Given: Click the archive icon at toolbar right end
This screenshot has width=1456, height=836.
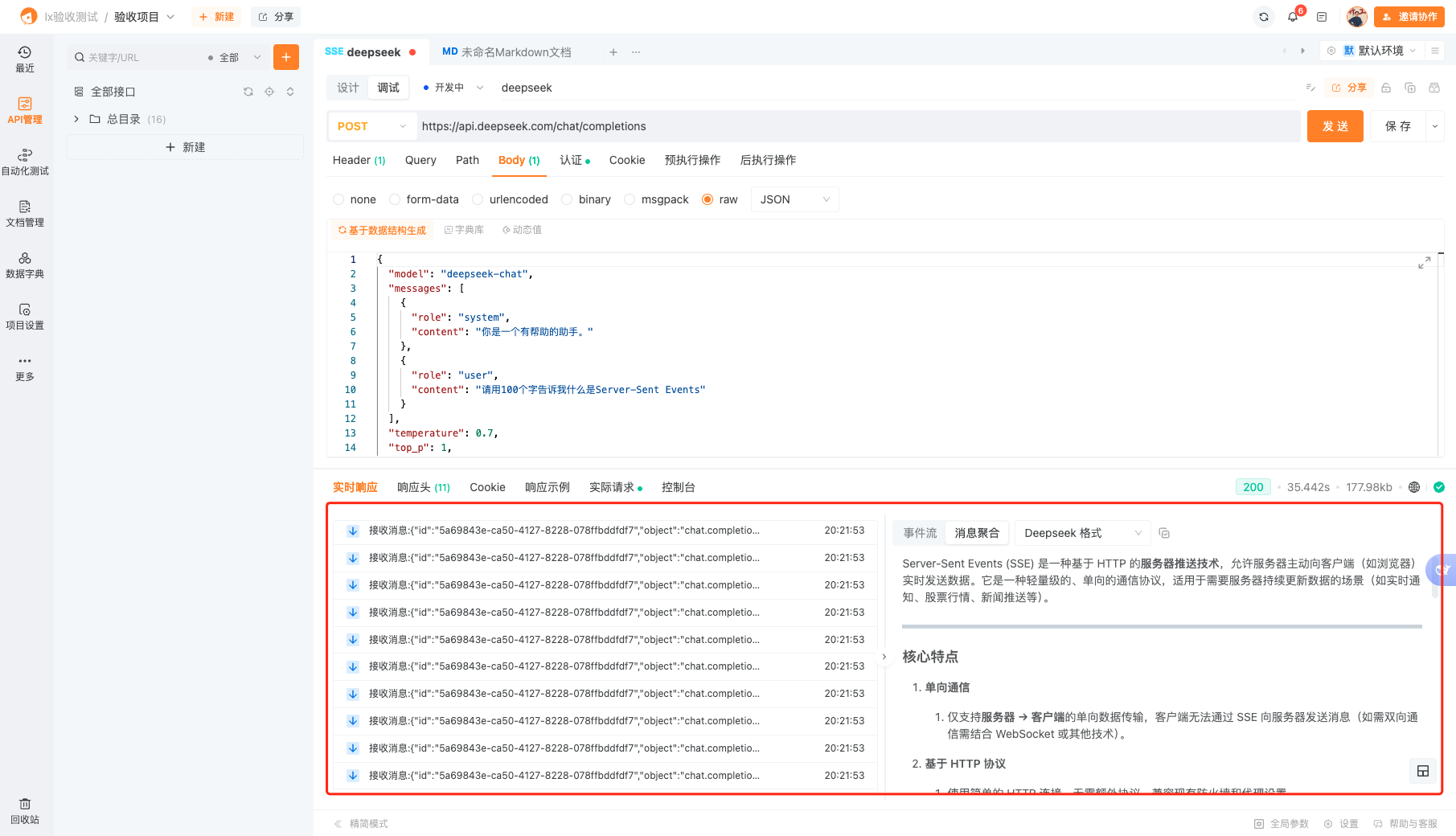Looking at the screenshot, I should pyautogui.click(x=1434, y=88).
